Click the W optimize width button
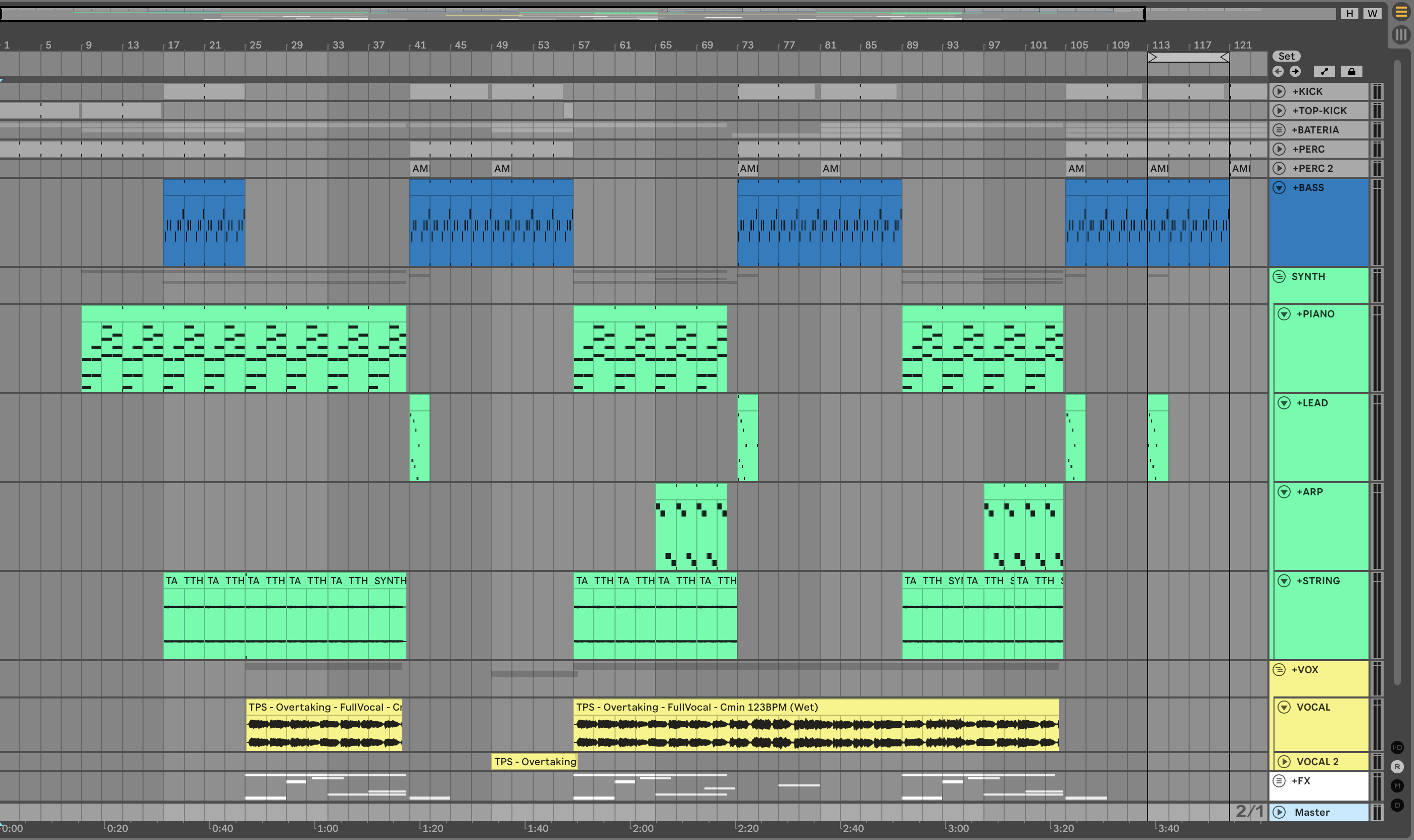 [1372, 14]
